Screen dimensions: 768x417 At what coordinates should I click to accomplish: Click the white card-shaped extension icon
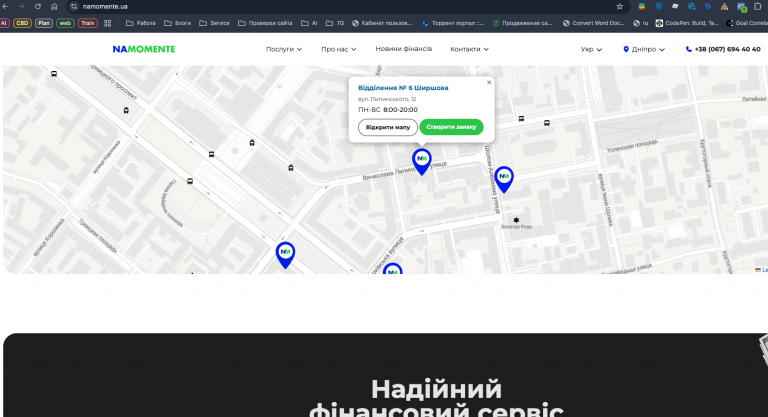[675, 6]
